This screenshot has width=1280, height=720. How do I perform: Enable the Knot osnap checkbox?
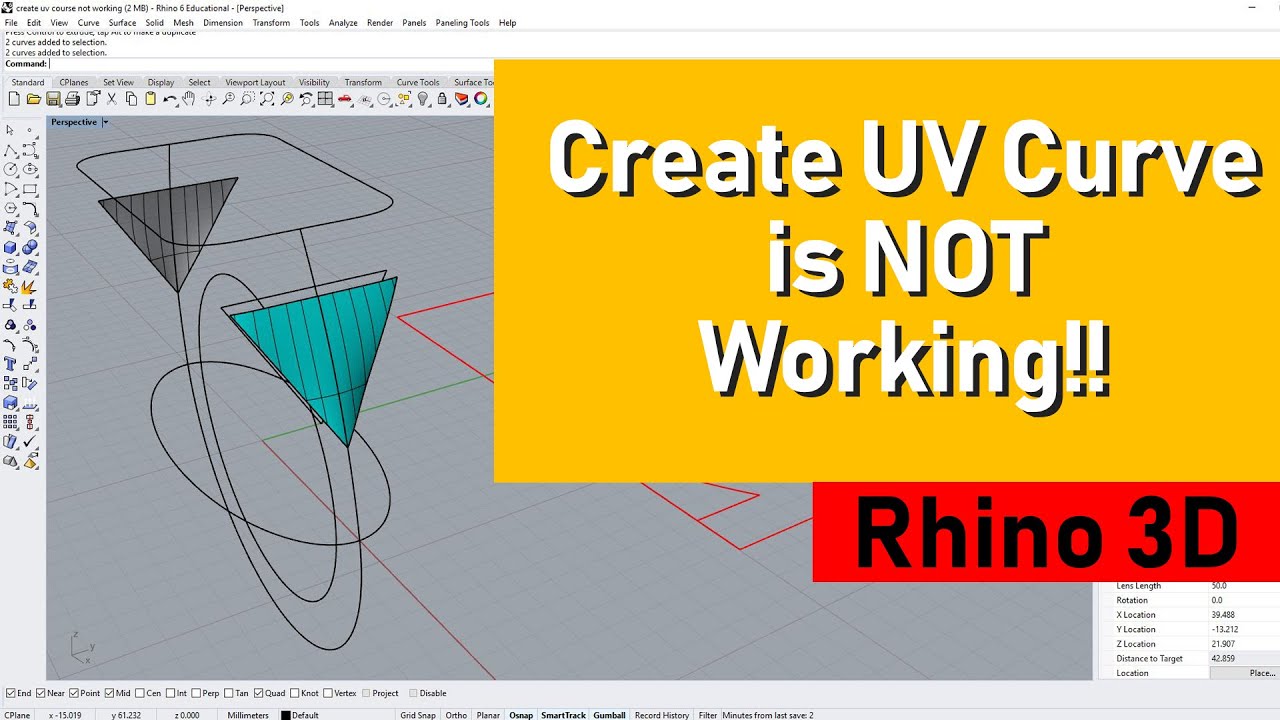pyautogui.click(x=294, y=693)
